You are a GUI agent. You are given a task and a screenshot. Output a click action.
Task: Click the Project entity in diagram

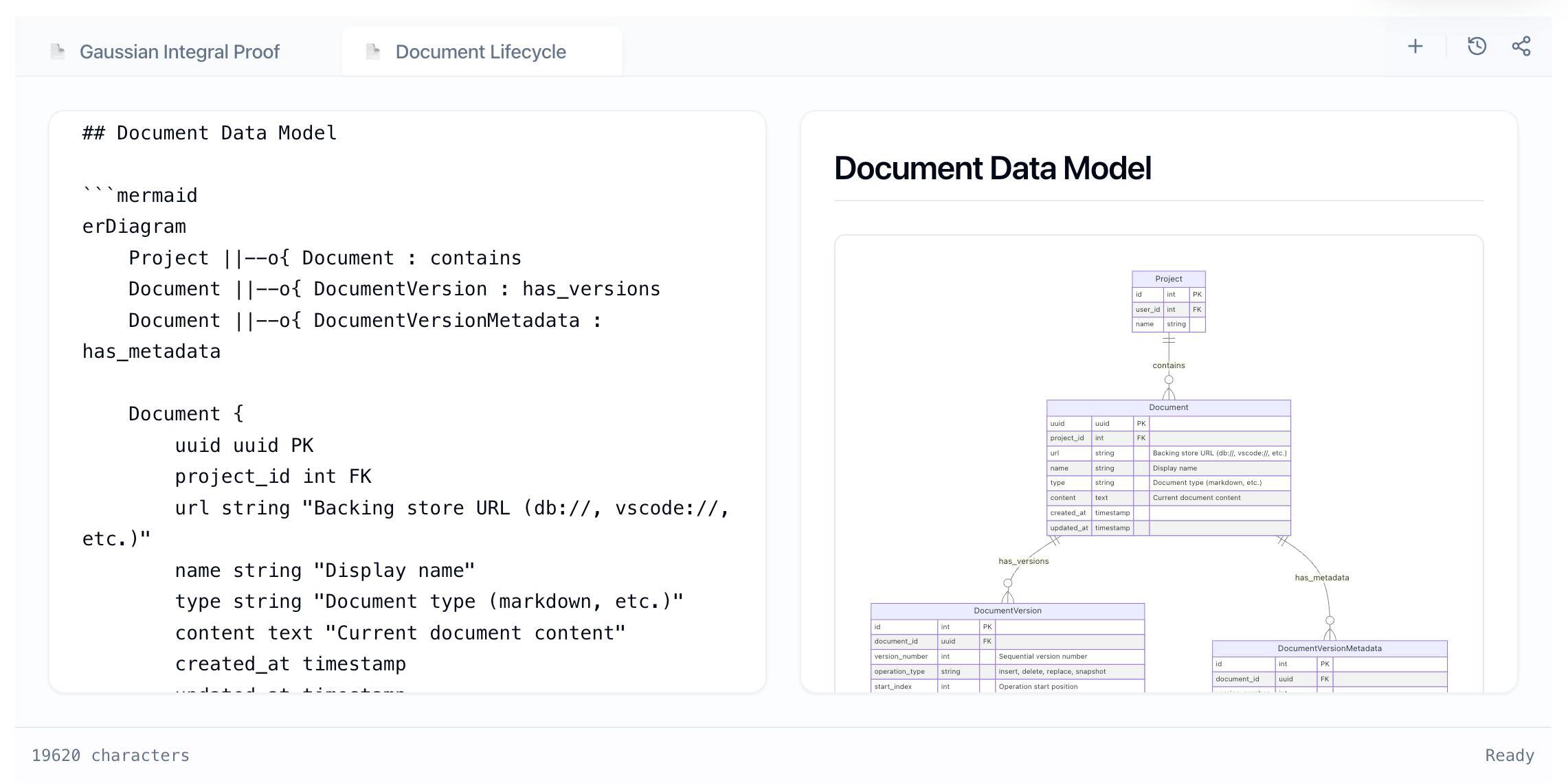coord(1168,279)
